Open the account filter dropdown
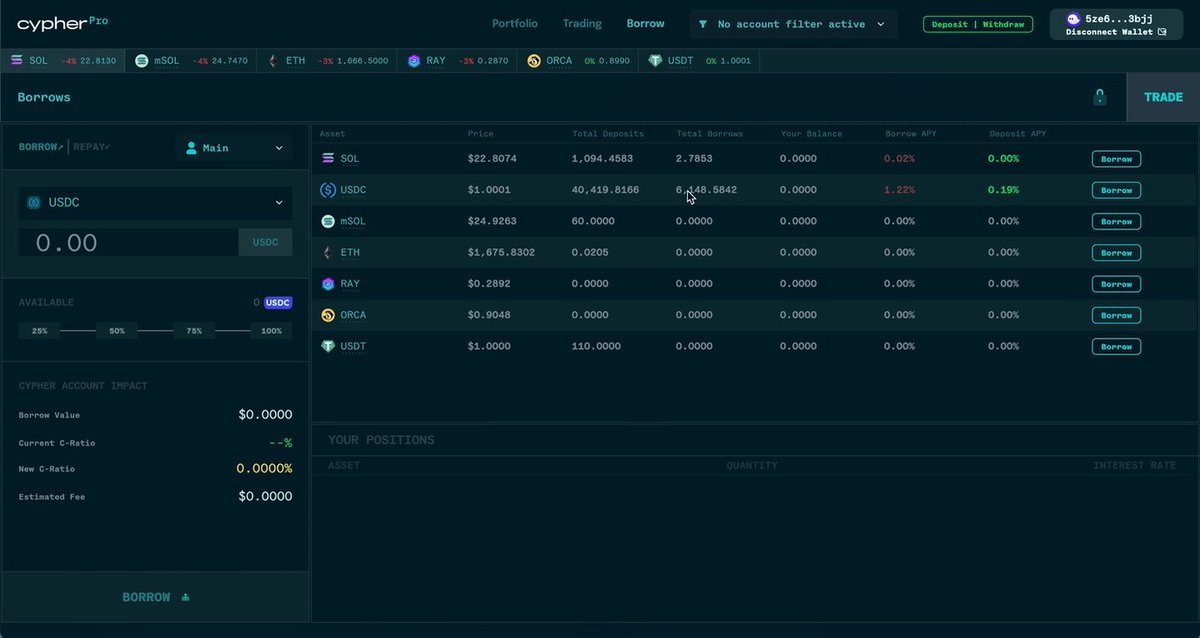Screen dimensions: 1200x638 793,24
